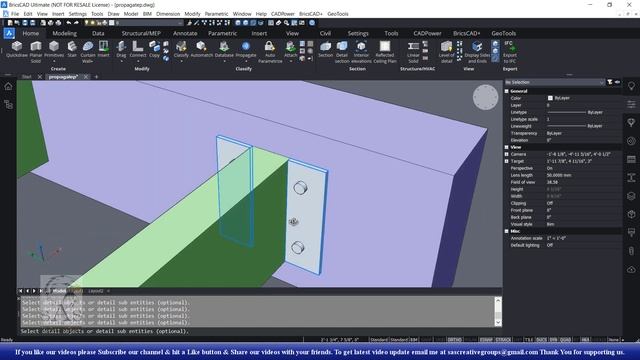This screenshot has width=640, height=360.
Task: Expand the Target property row
Action: (x=507, y=161)
